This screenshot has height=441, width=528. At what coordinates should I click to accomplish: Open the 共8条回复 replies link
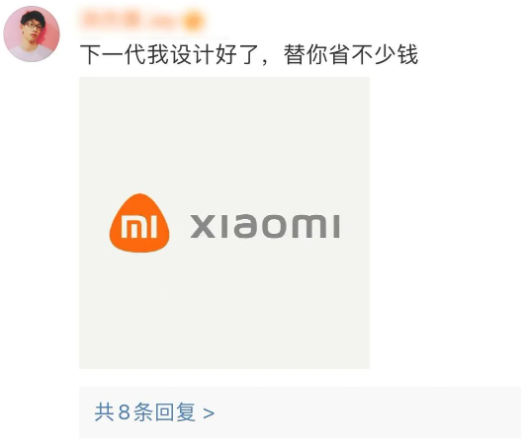pyautogui.click(x=154, y=412)
